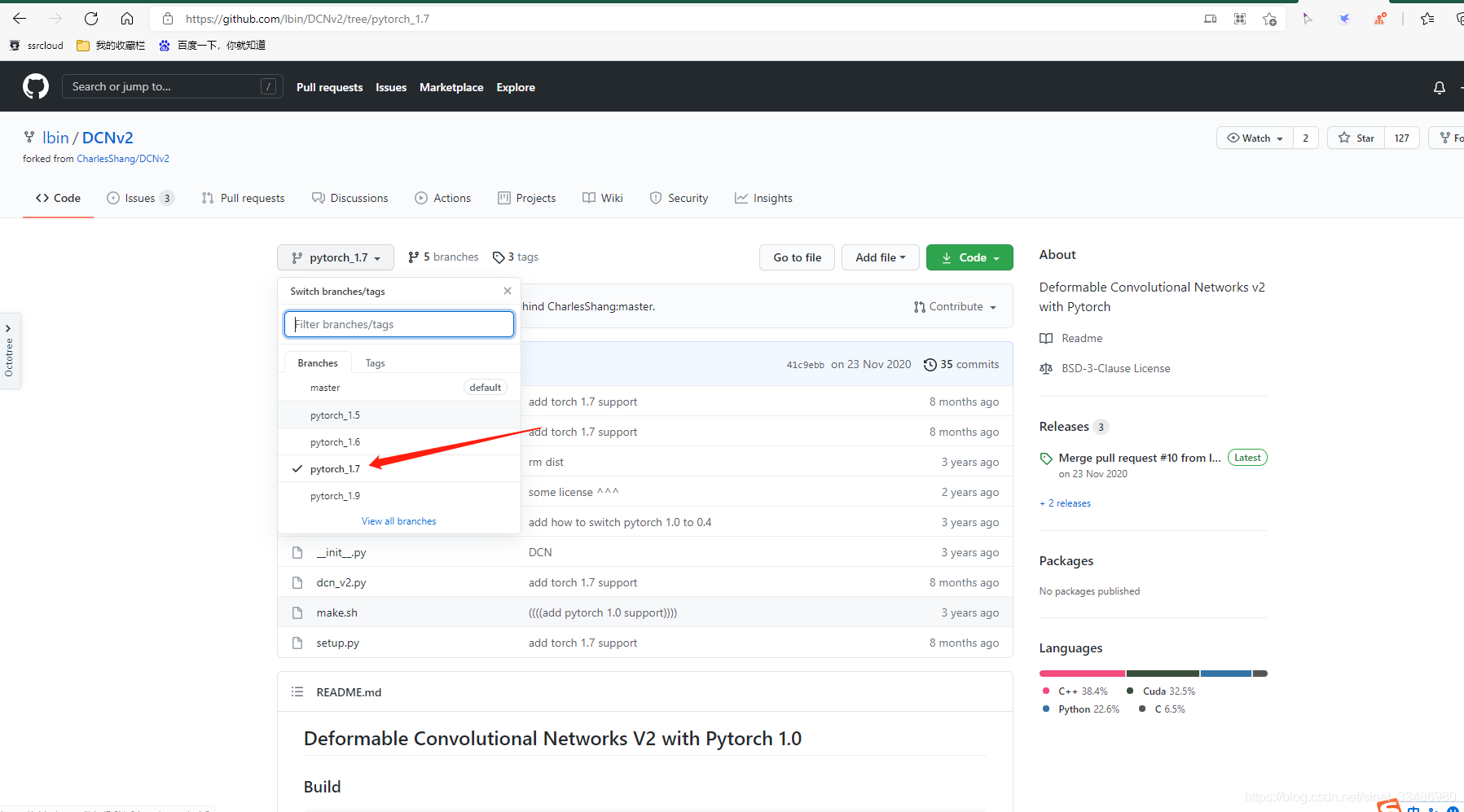Open the Wiki tab
The width and height of the screenshot is (1464, 812).
pyautogui.click(x=602, y=198)
